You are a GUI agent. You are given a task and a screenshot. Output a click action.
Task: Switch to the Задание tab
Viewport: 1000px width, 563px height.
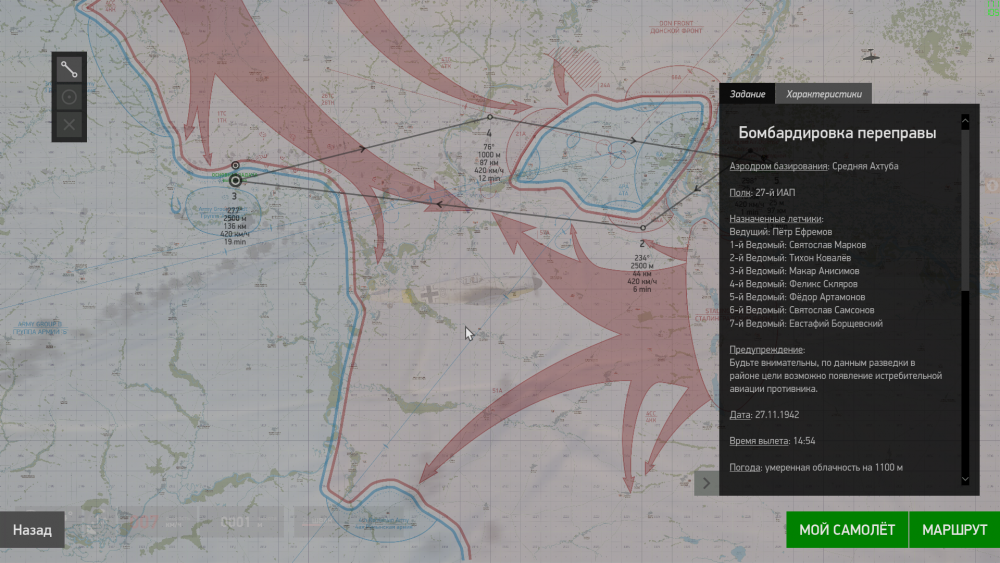[x=747, y=94]
